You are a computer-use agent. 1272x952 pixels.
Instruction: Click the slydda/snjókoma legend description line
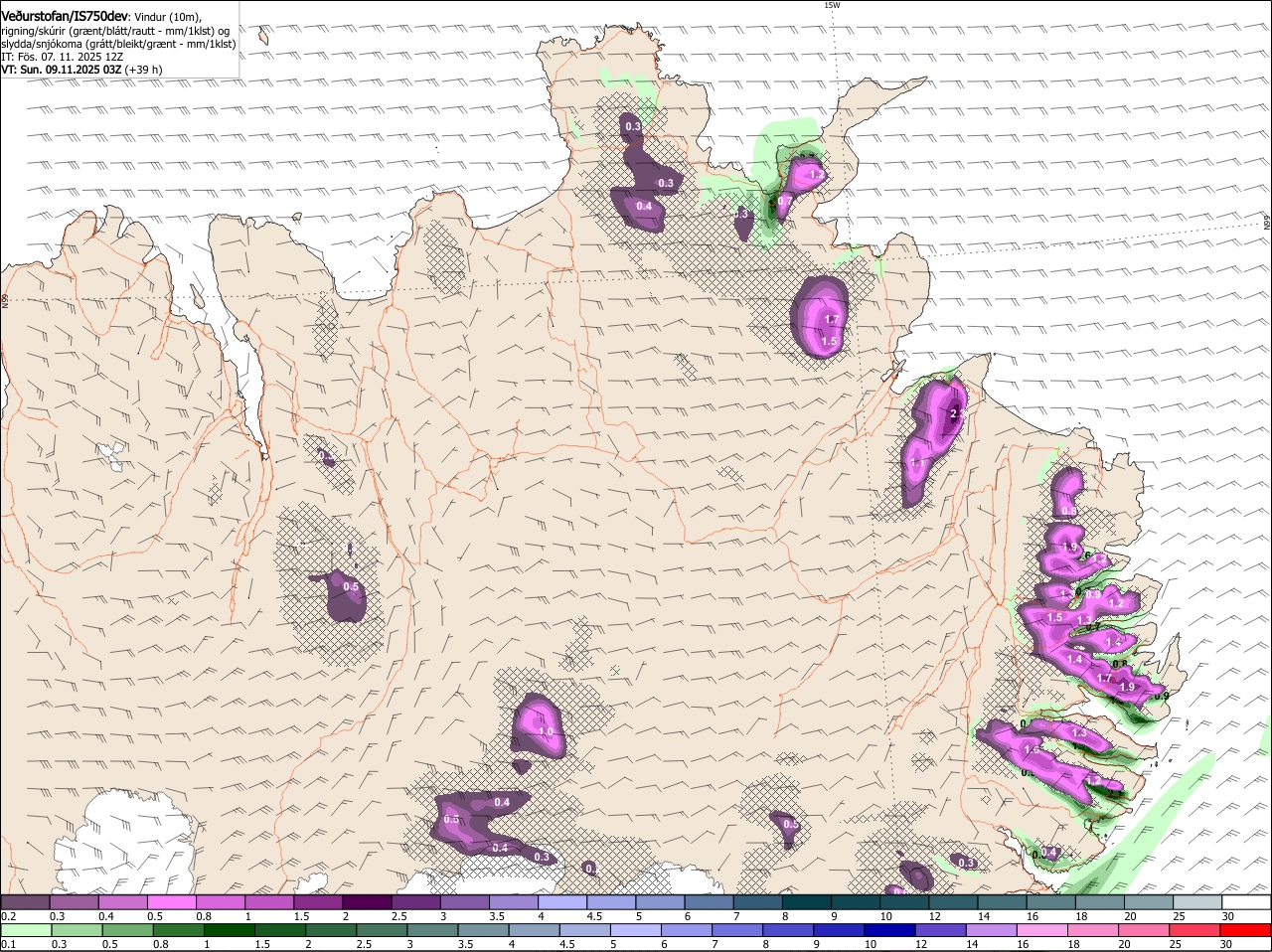[118, 44]
